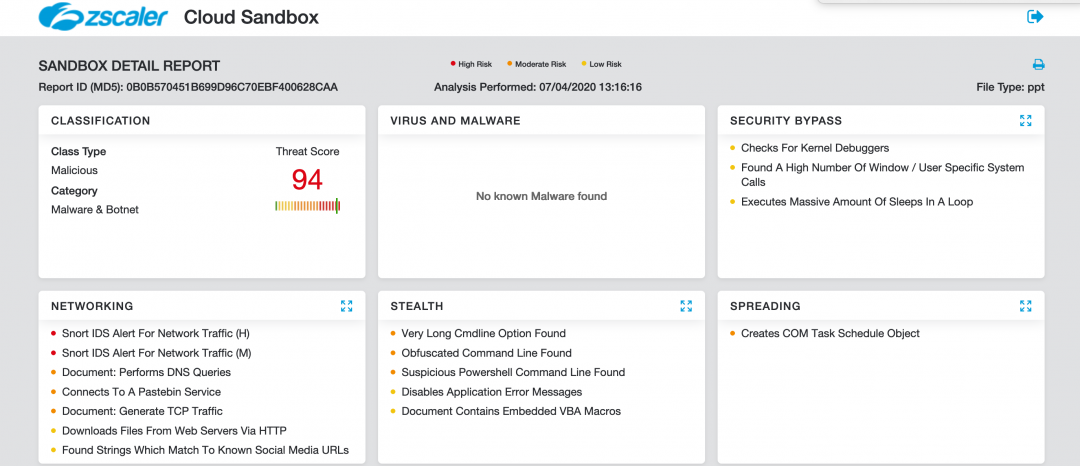1080x466 pixels.
Task: Click the orange Moderate Risk legend dot
Action: [x=510, y=64]
